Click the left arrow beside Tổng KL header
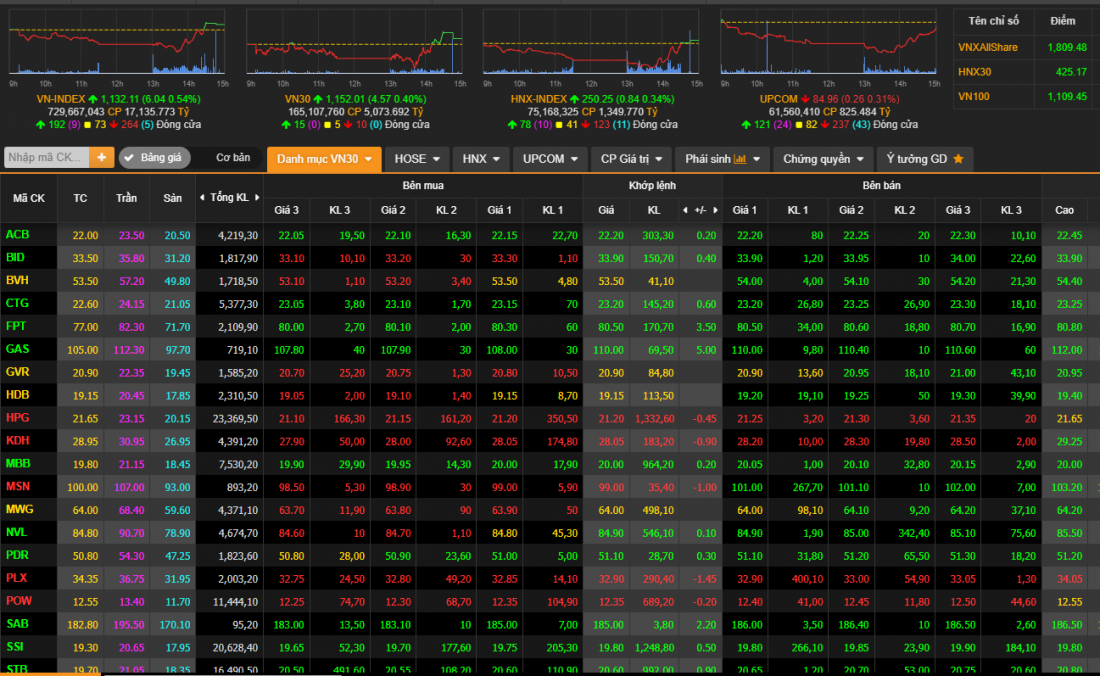 click(202, 198)
